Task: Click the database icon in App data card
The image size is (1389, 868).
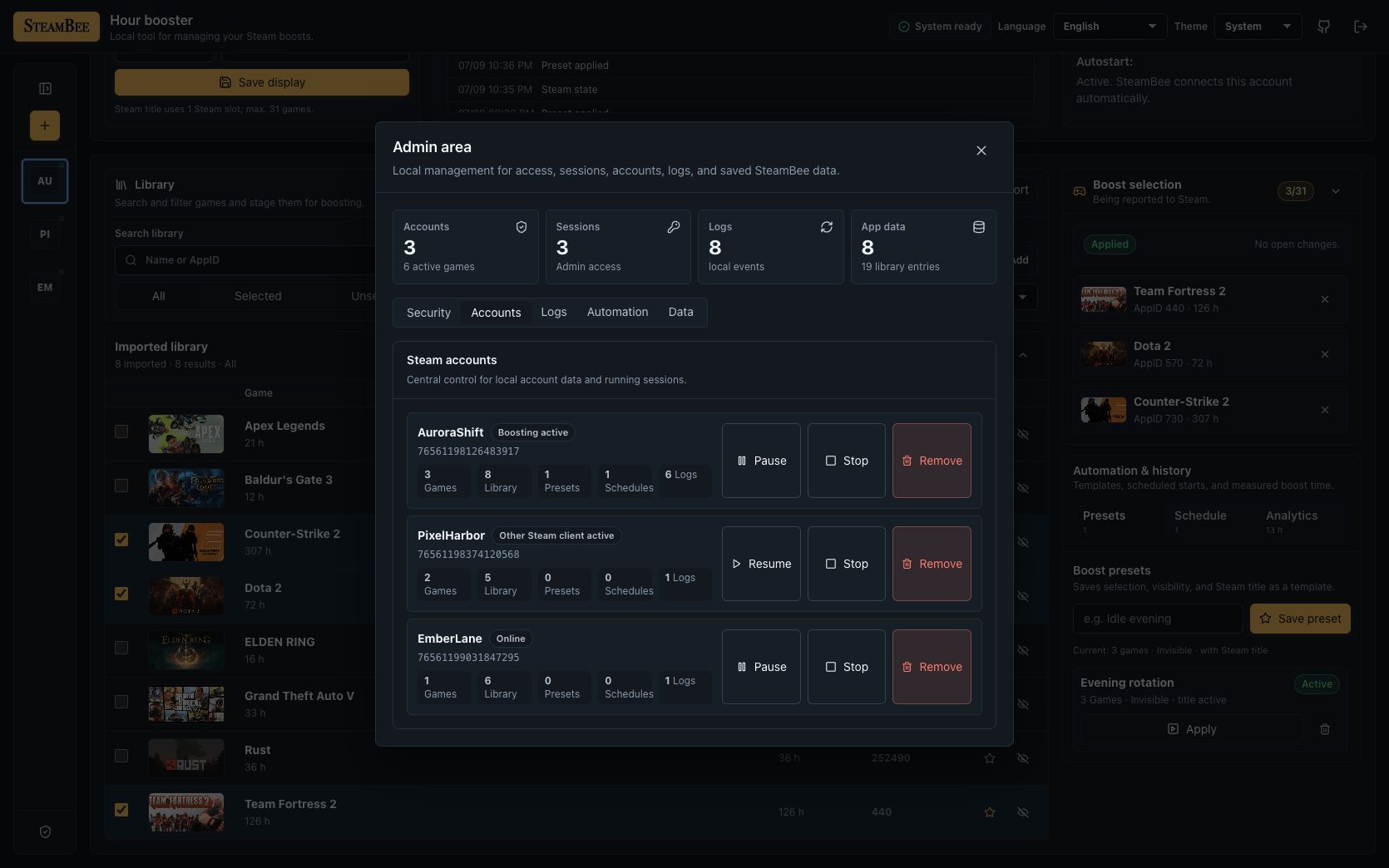Action: (979, 227)
